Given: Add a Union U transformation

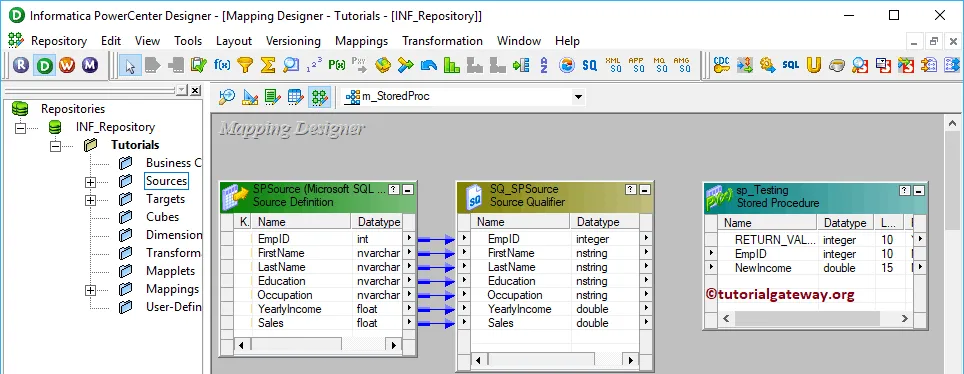Looking at the screenshot, I should click(814, 65).
